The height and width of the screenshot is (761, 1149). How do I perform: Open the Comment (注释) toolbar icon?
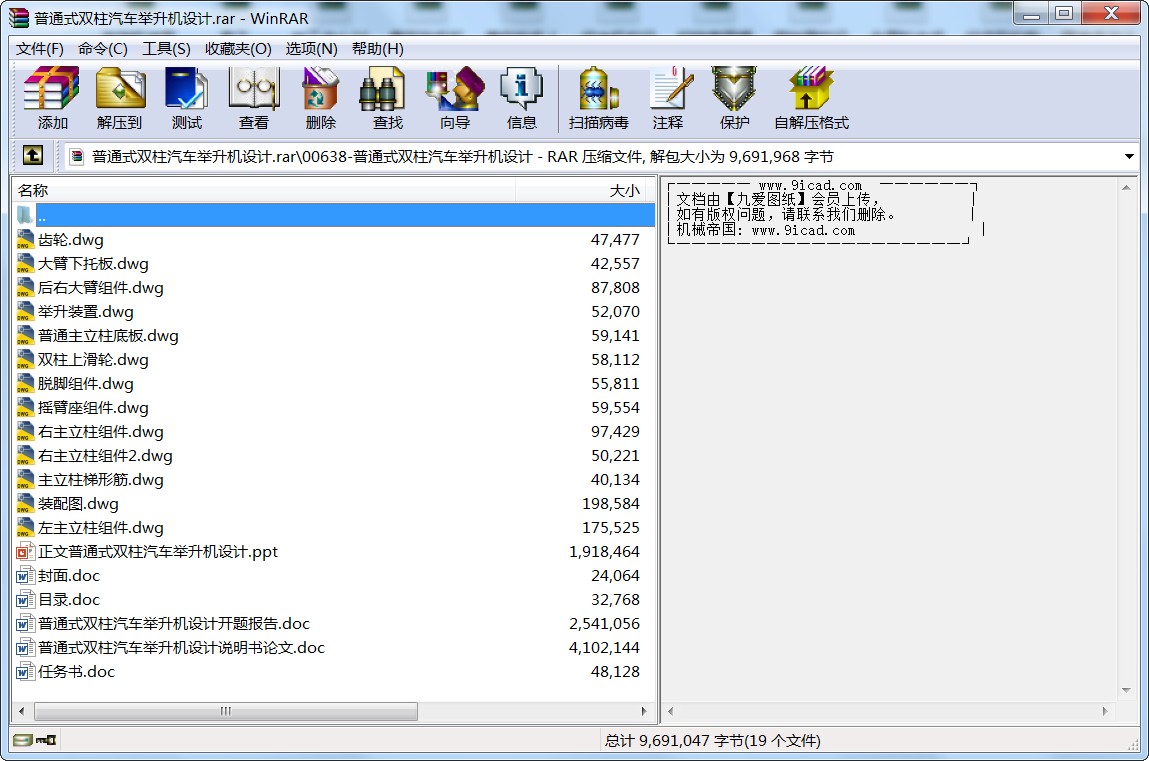pyautogui.click(x=667, y=98)
